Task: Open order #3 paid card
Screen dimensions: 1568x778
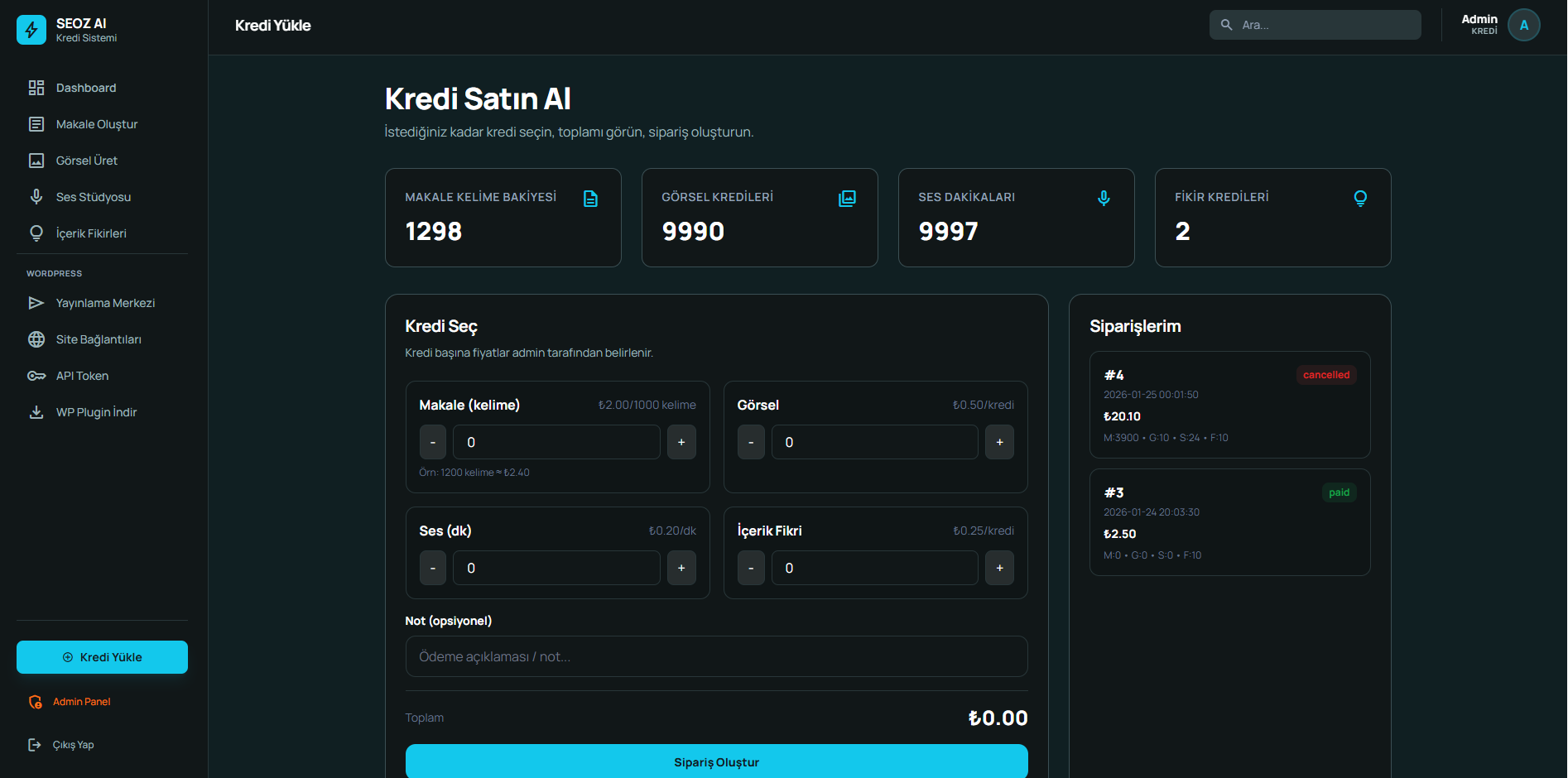Action: point(1229,522)
